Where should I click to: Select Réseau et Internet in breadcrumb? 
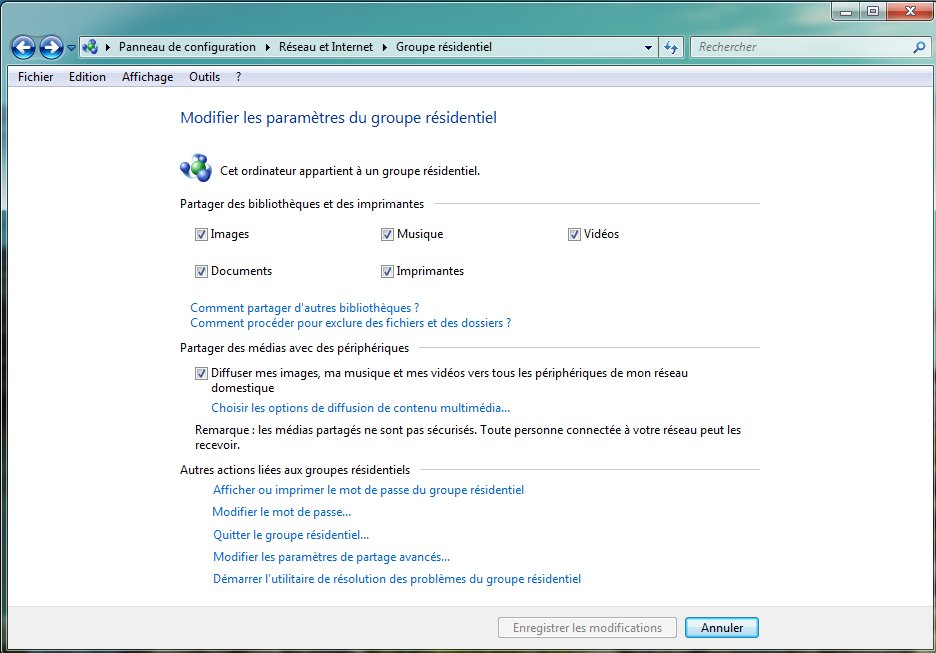325,47
